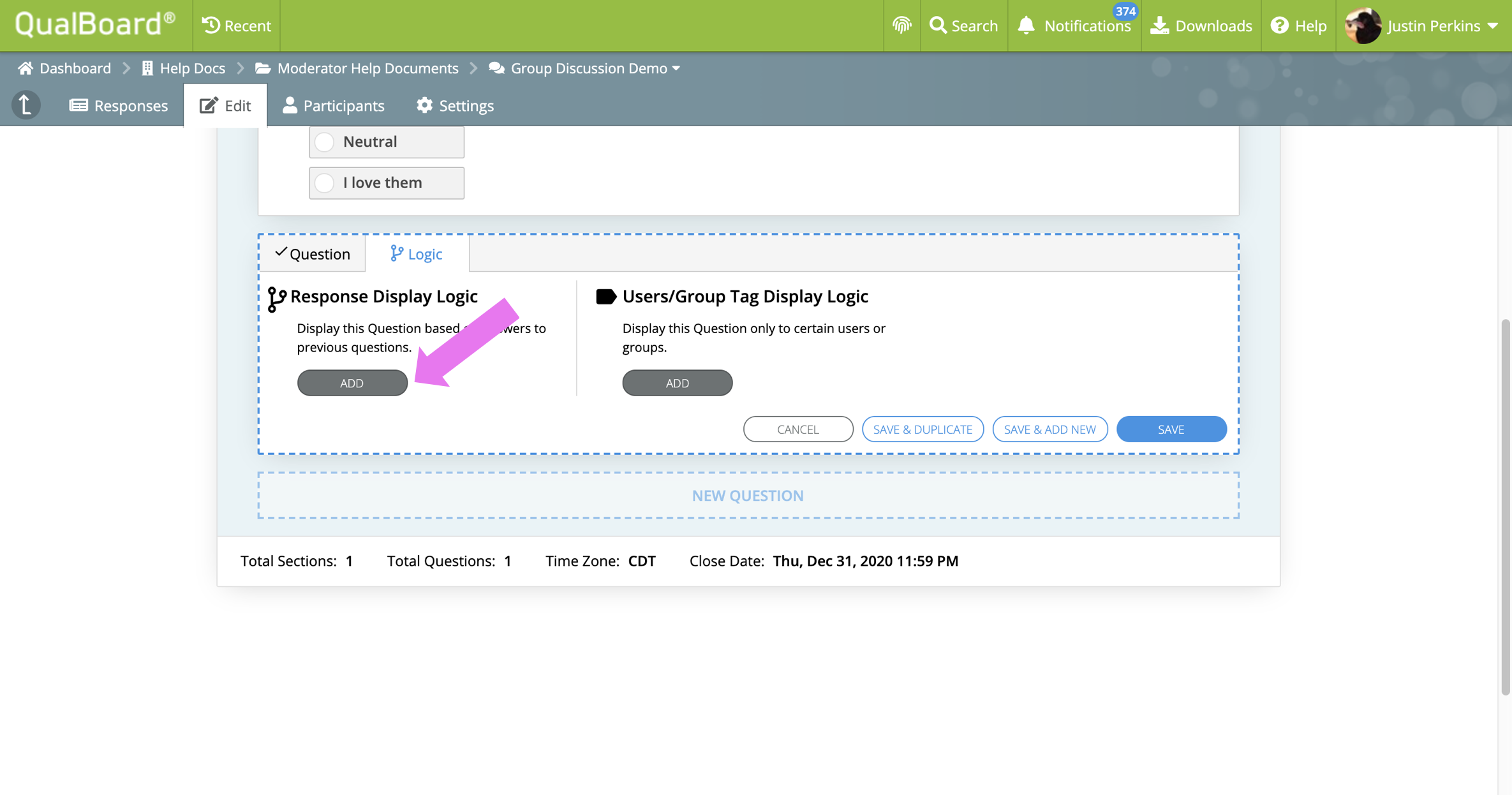Go to Dashboard home icon
Screen dimensions: 1512x795
[26, 68]
